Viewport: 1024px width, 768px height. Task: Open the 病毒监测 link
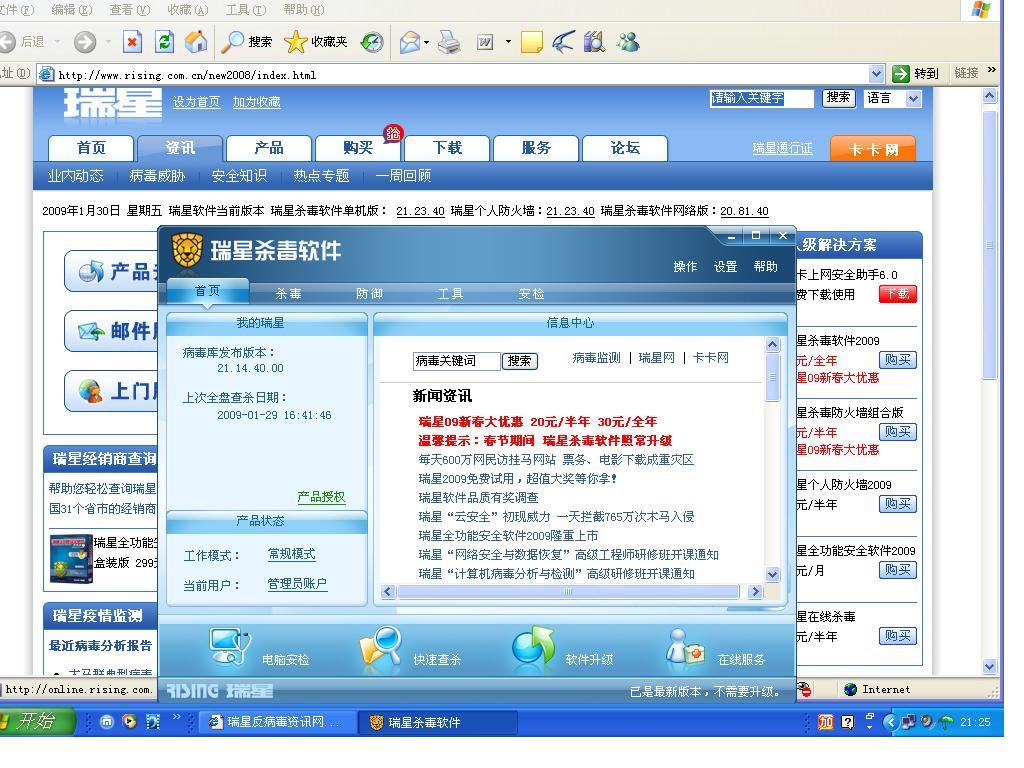tap(596, 358)
